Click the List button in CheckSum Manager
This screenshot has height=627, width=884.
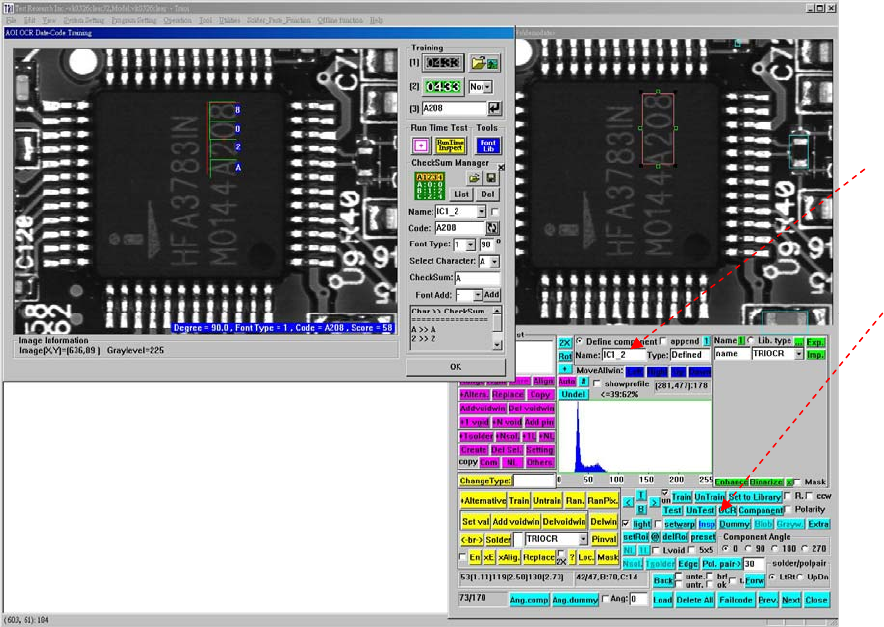pyautogui.click(x=462, y=194)
